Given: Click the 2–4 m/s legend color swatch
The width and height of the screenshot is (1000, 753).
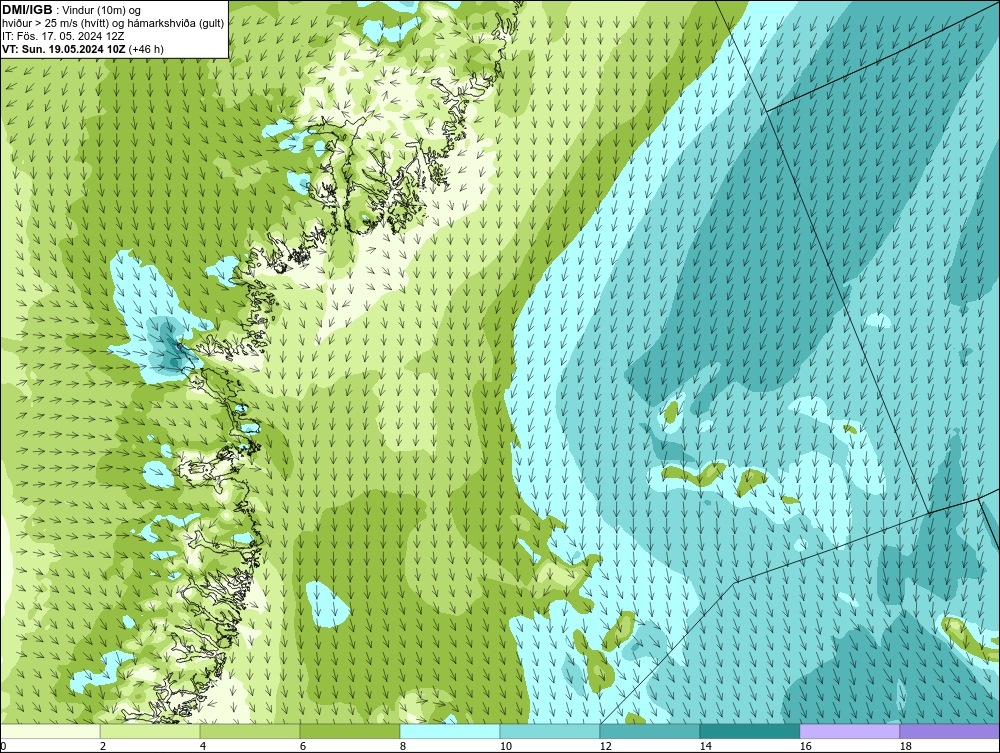Looking at the screenshot, I should pyautogui.click(x=150, y=731).
